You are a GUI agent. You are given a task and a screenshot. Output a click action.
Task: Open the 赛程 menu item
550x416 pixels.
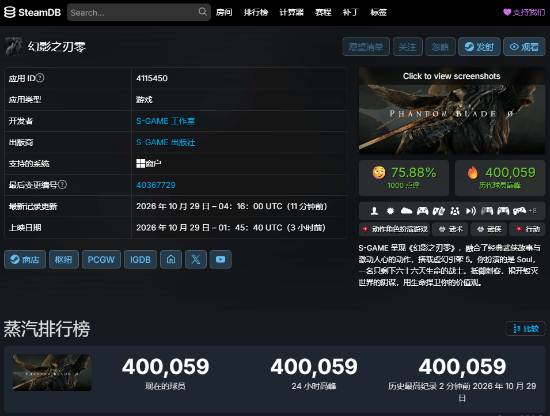pos(323,12)
